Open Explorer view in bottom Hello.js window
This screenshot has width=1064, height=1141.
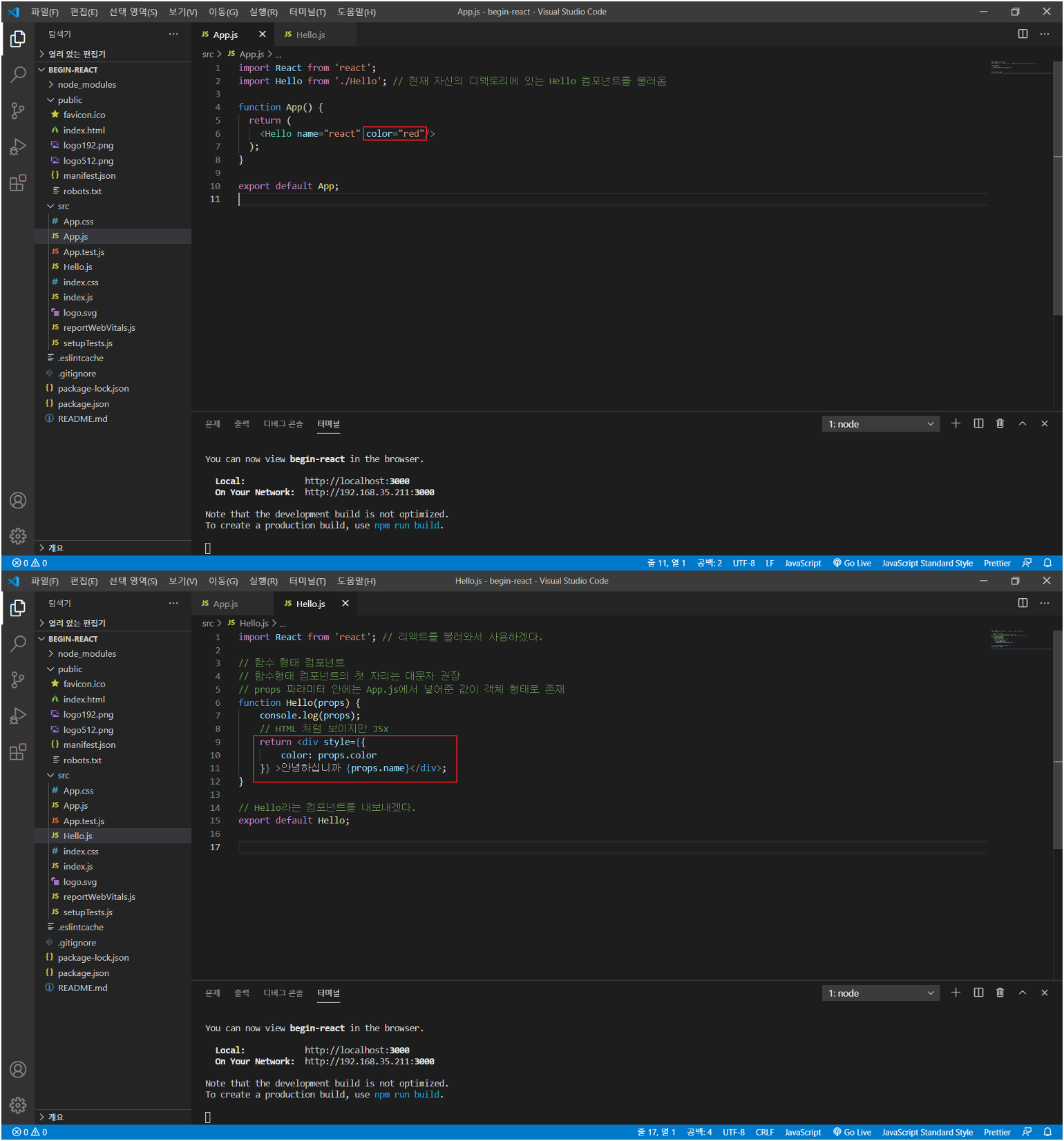click(x=18, y=608)
